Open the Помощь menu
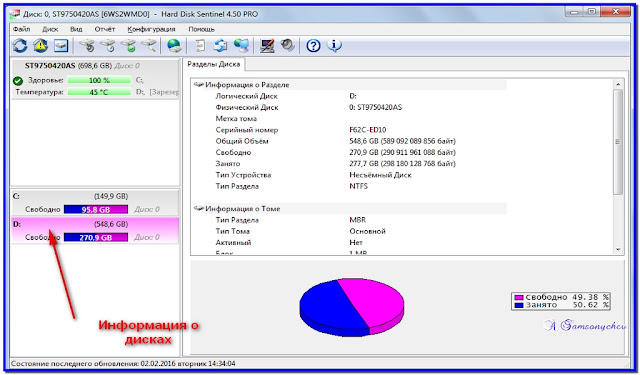Image resolution: width=640 pixels, height=375 pixels. pyautogui.click(x=201, y=29)
